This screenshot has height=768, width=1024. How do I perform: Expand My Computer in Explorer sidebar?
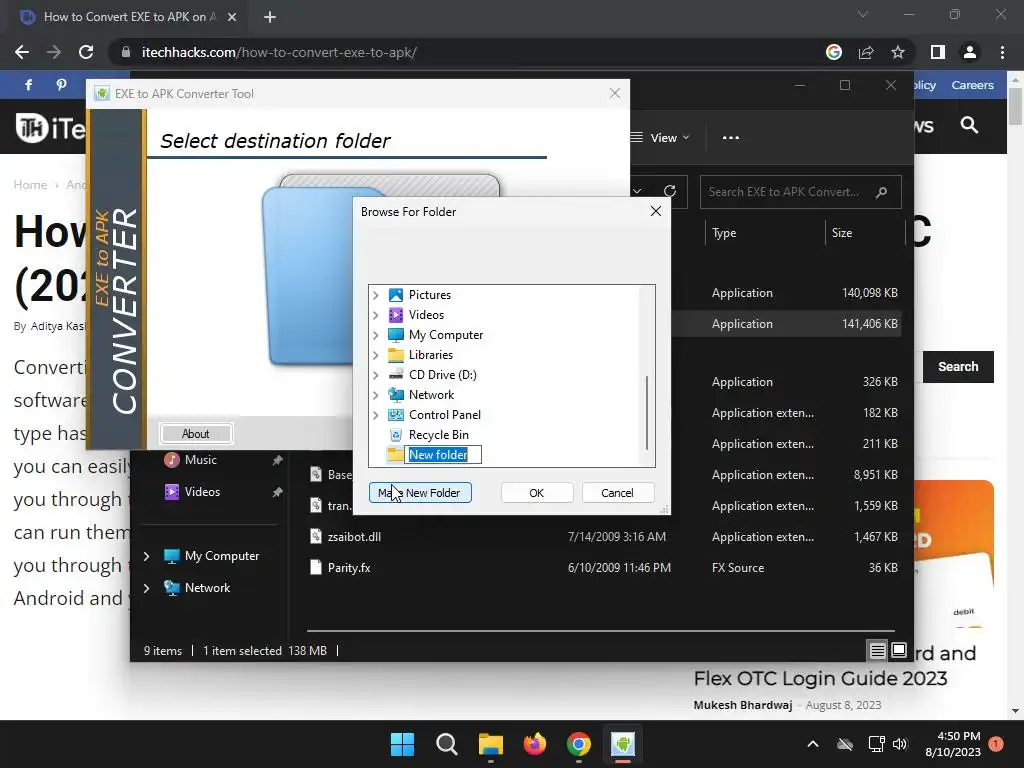tap(146, 556)
